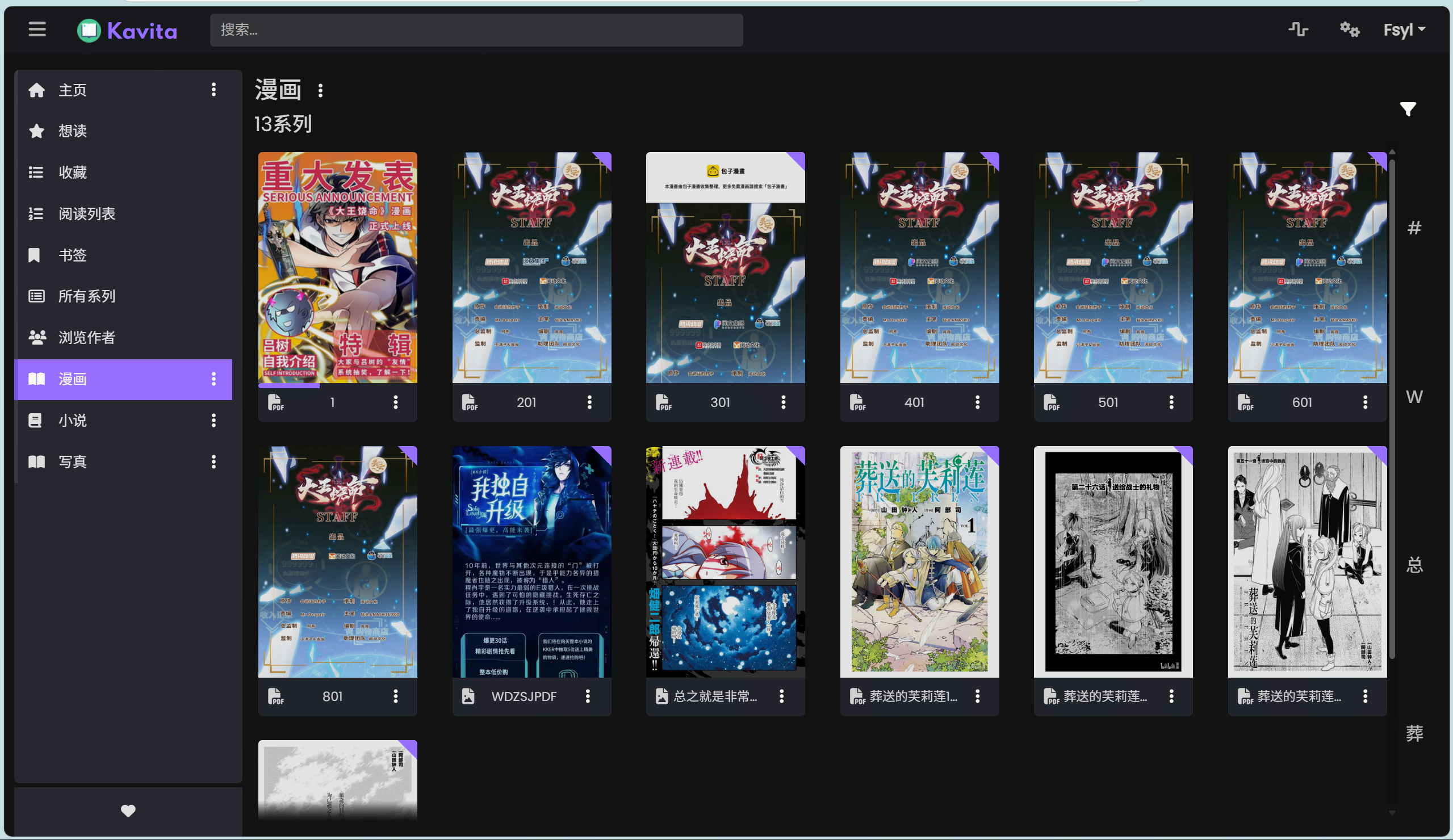Open 书签 bookmarks
Image resolution: width=1453 pixels, height=840 pixels.
point(73,255)
